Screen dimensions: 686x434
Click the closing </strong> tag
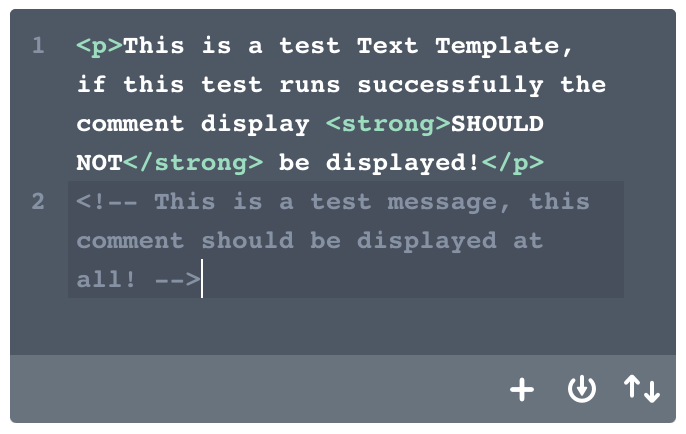pyautogui.click(x=193, y=163)
